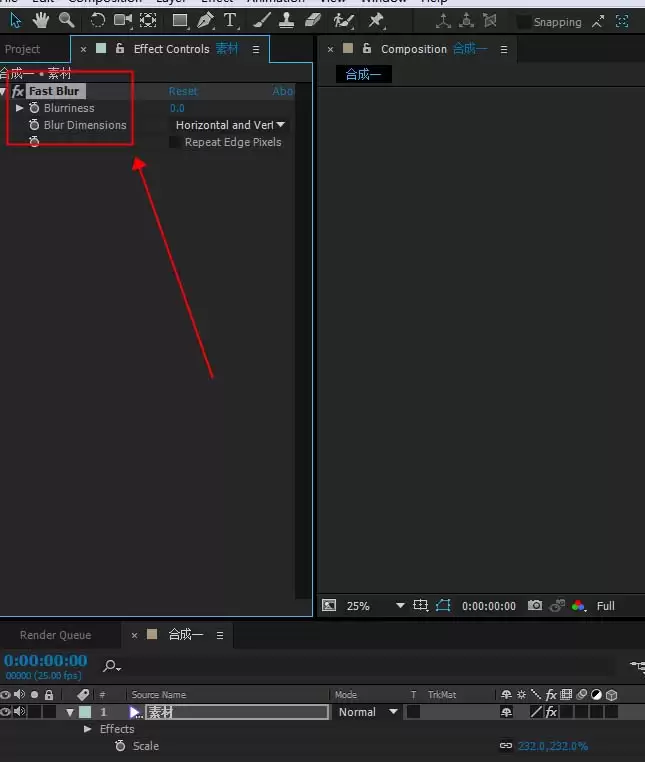645x762 pixels.
Task: Select the Horizontal Type tool
Action: point(230,20)
